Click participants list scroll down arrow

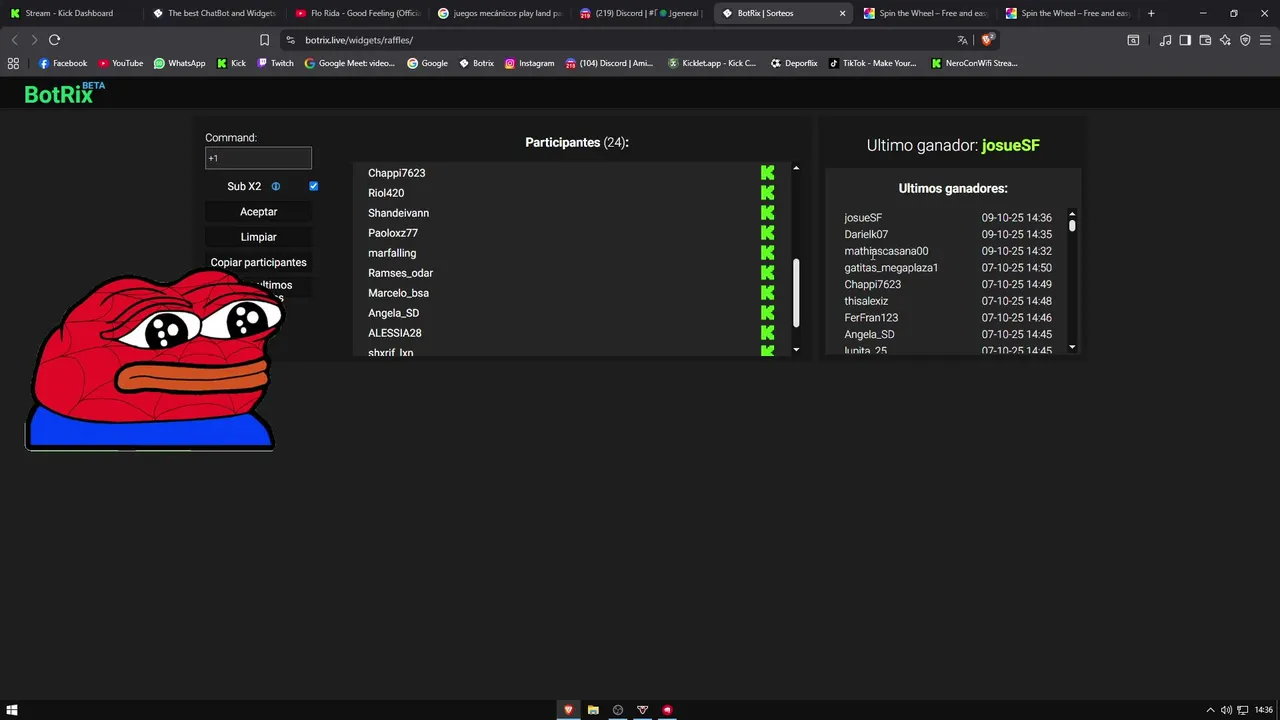tap(796, 349)
